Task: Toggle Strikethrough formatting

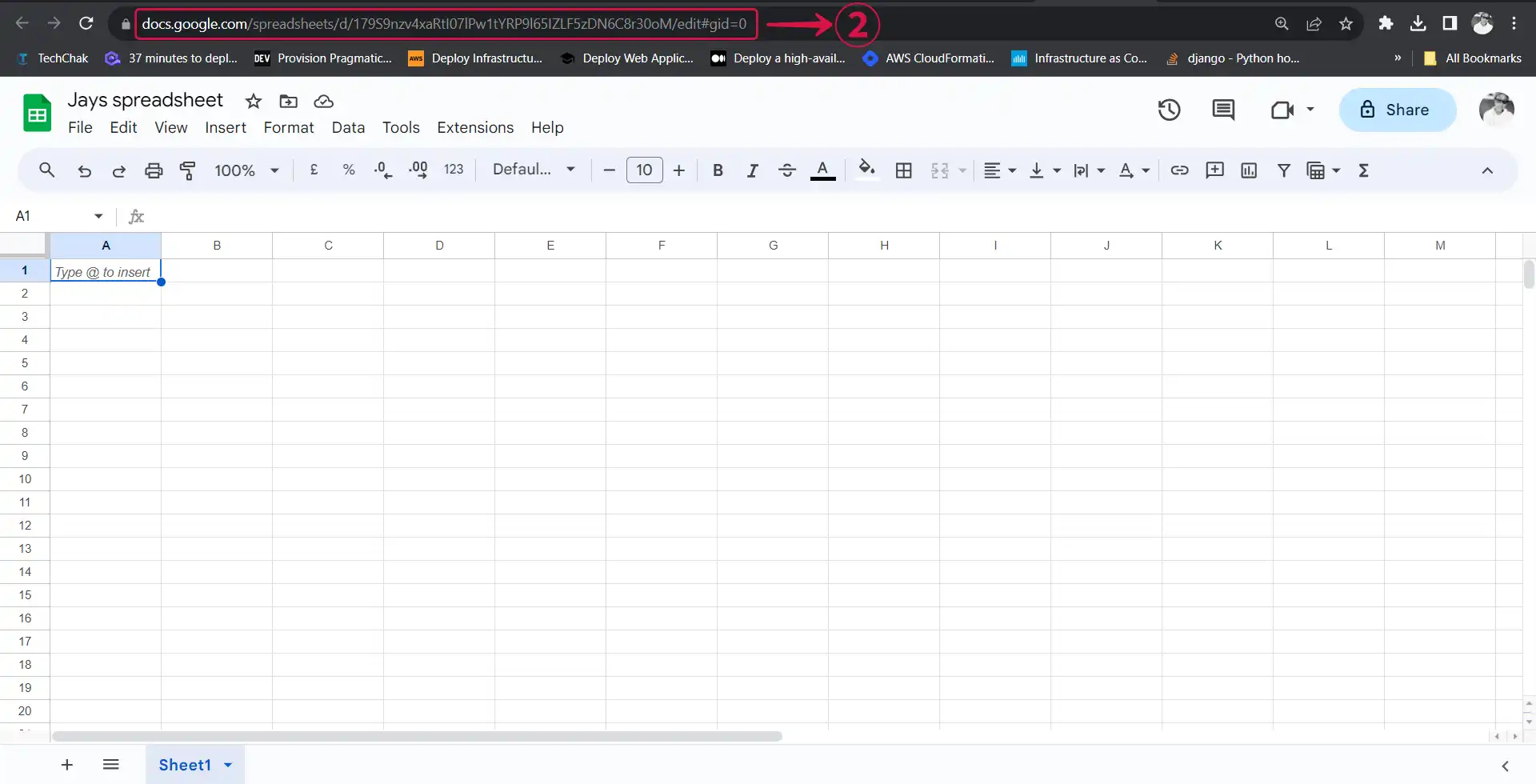Action: point(787,170)
